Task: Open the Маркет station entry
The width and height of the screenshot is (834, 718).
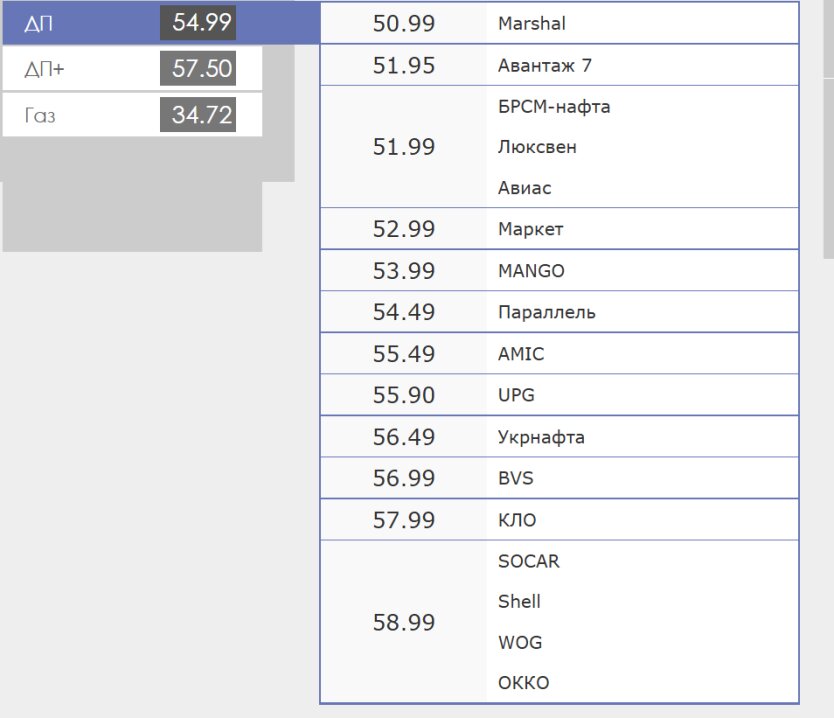Action: click(x=530, y=229)
